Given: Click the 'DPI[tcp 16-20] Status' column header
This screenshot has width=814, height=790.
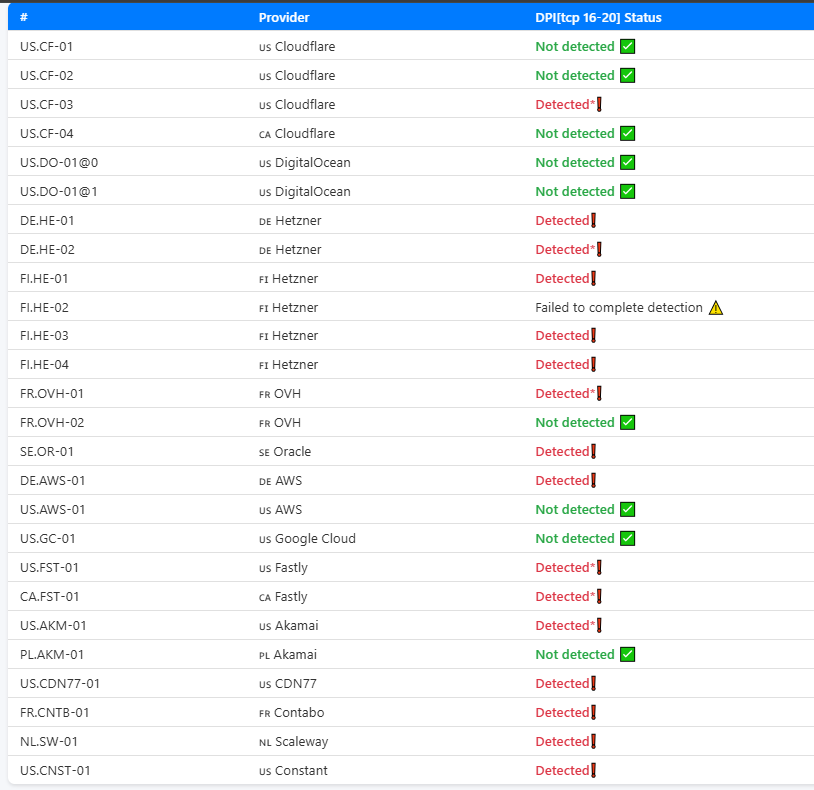Looking at the screenshot, I should click(599, 18).
